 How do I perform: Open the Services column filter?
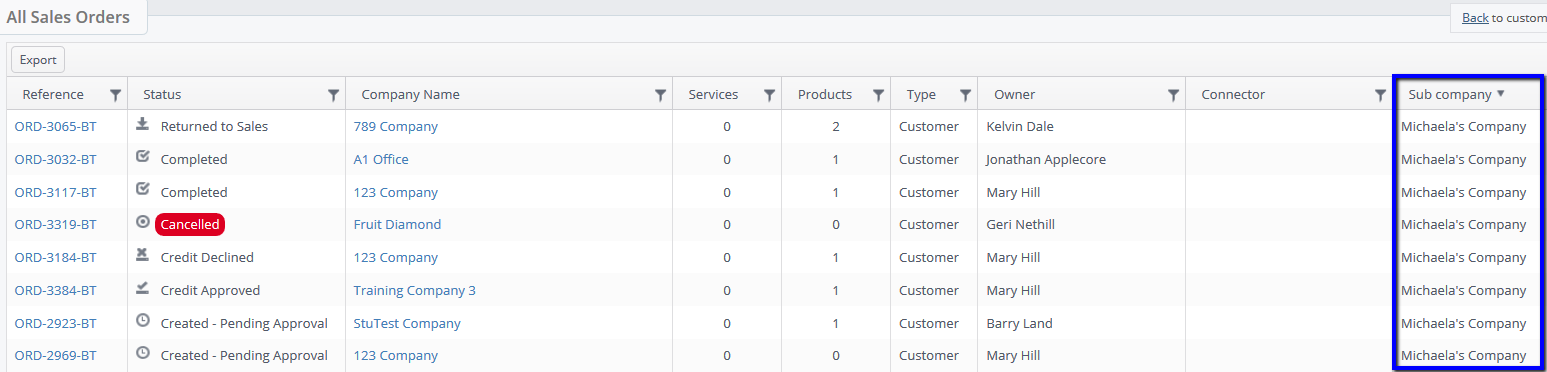click(770, 95)
